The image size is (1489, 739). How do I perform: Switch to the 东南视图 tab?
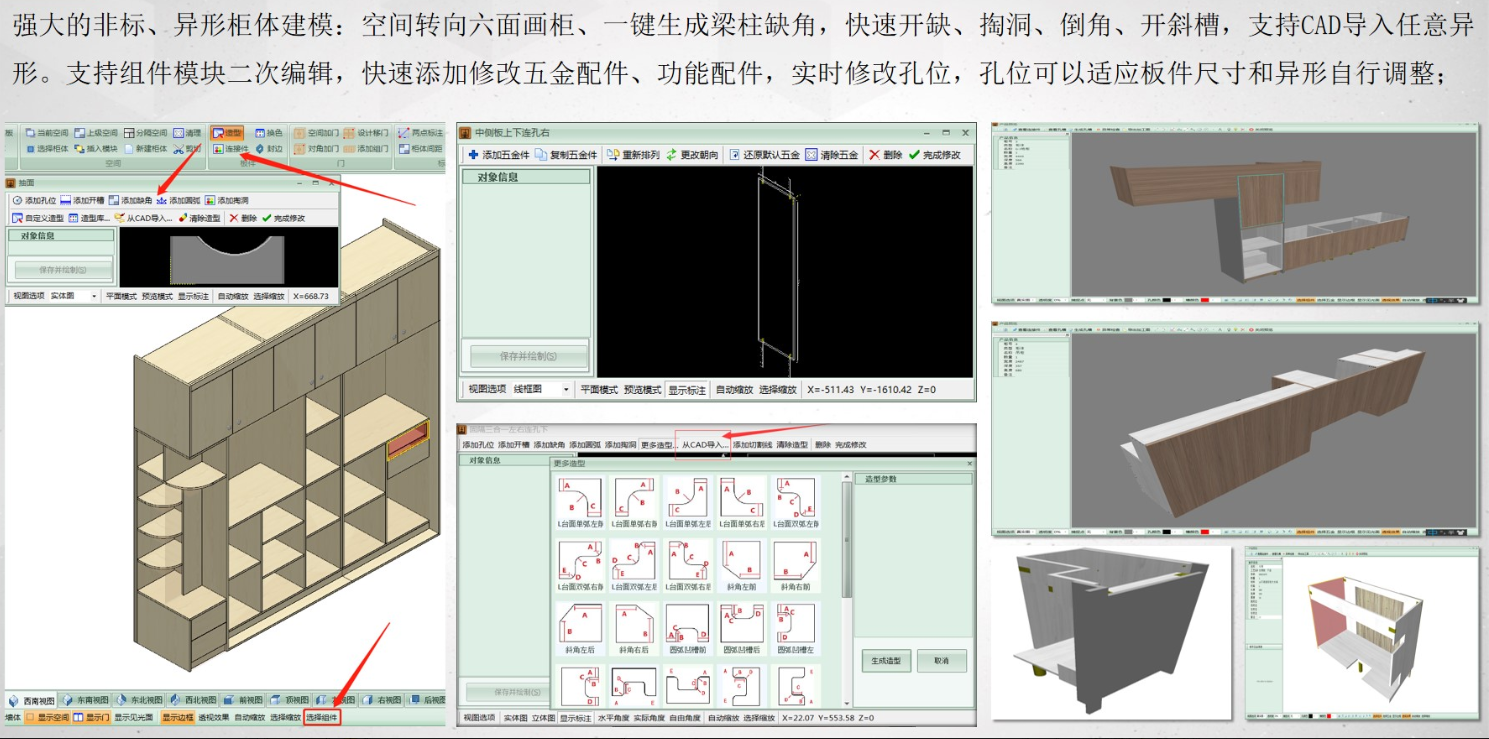point(85,701)
